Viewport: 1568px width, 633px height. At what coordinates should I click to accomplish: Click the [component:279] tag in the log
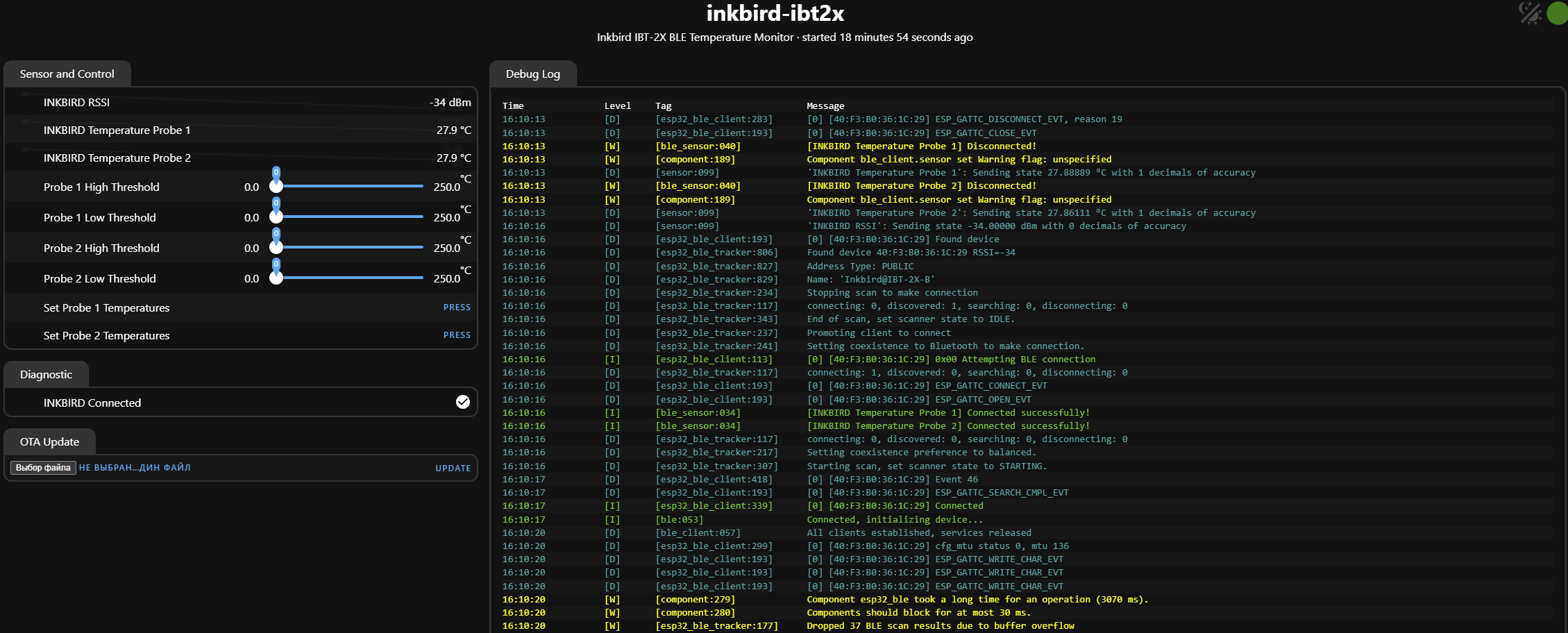(695, 599)
